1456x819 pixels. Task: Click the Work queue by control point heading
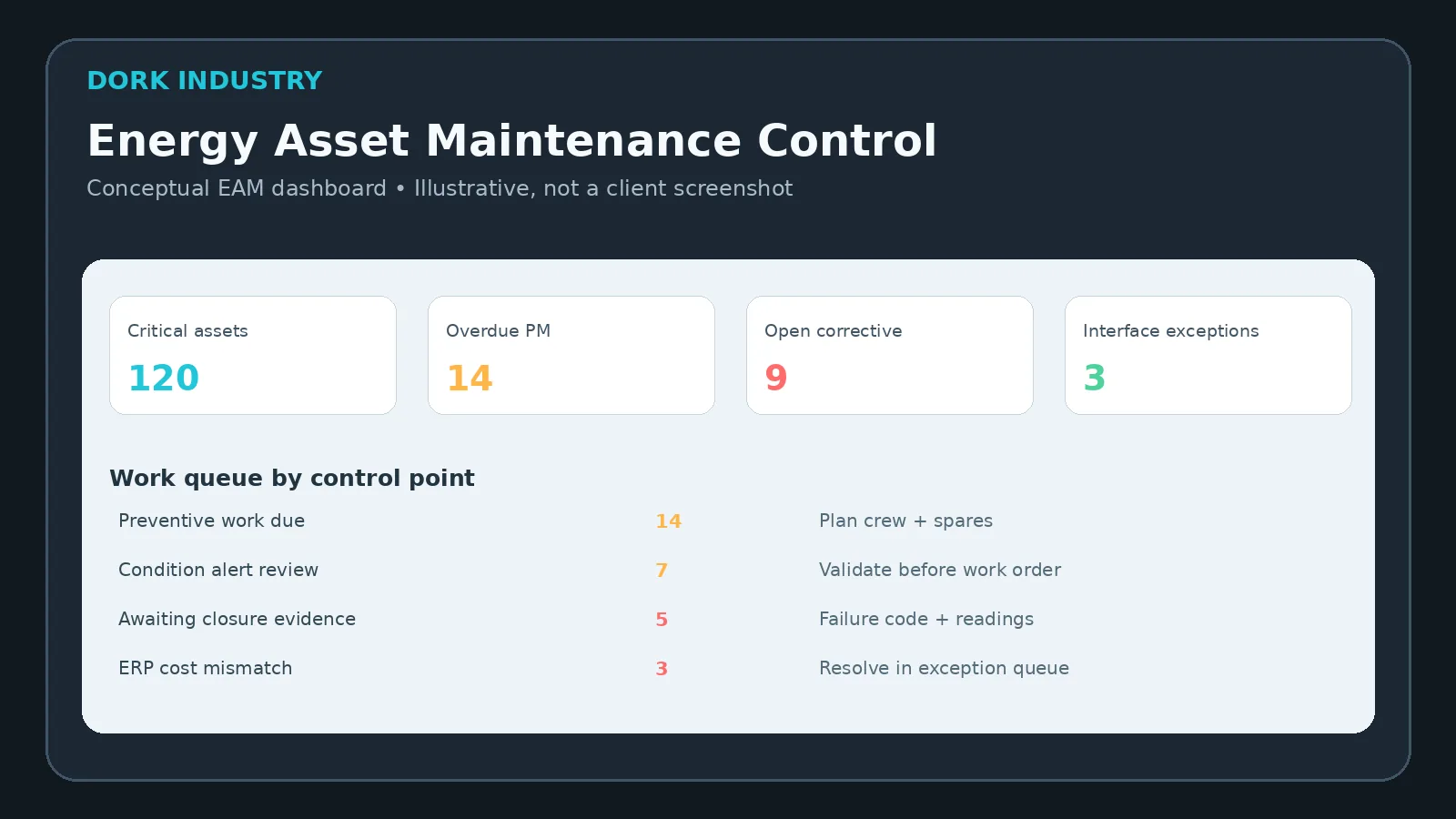click(x=292, y=478)
